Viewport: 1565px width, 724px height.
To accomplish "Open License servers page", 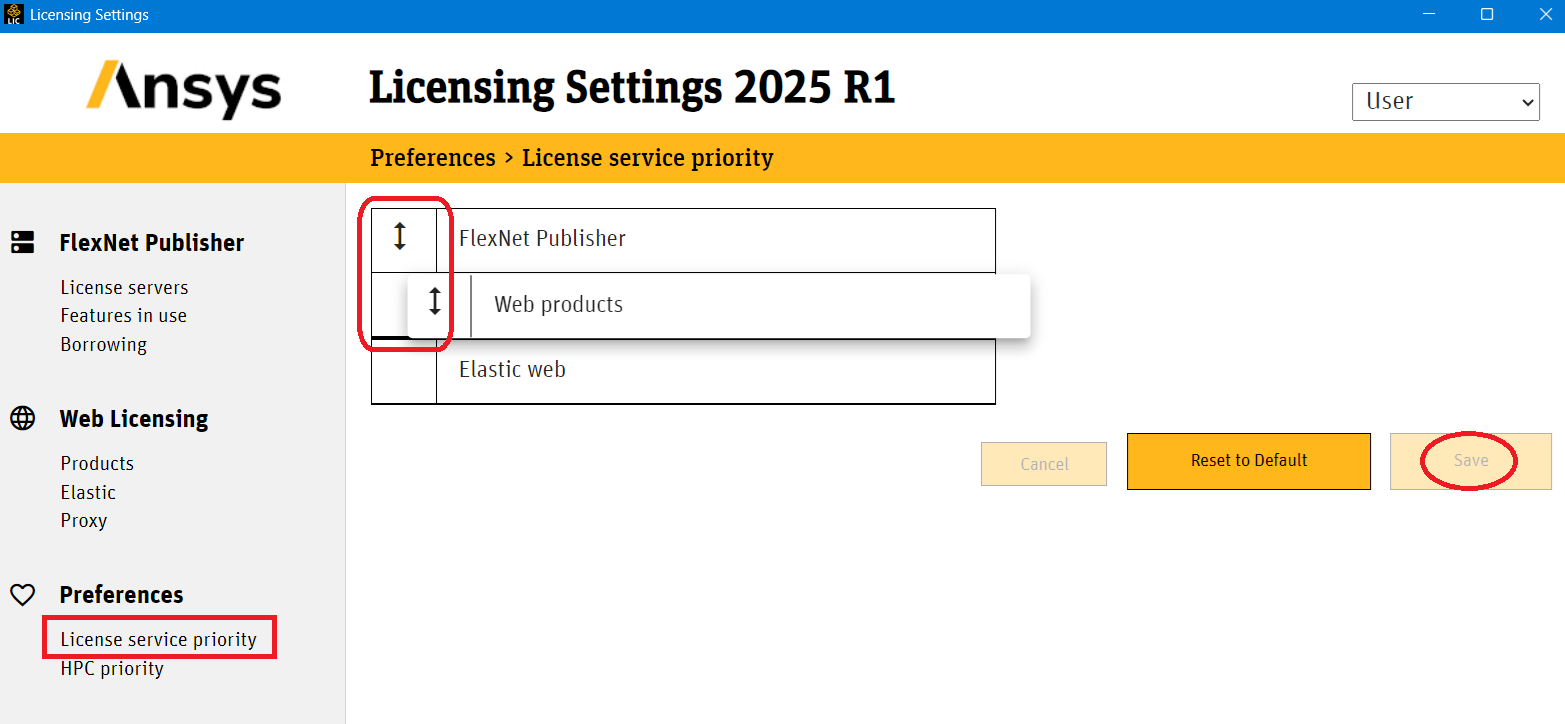I will (x=124, y=287).
